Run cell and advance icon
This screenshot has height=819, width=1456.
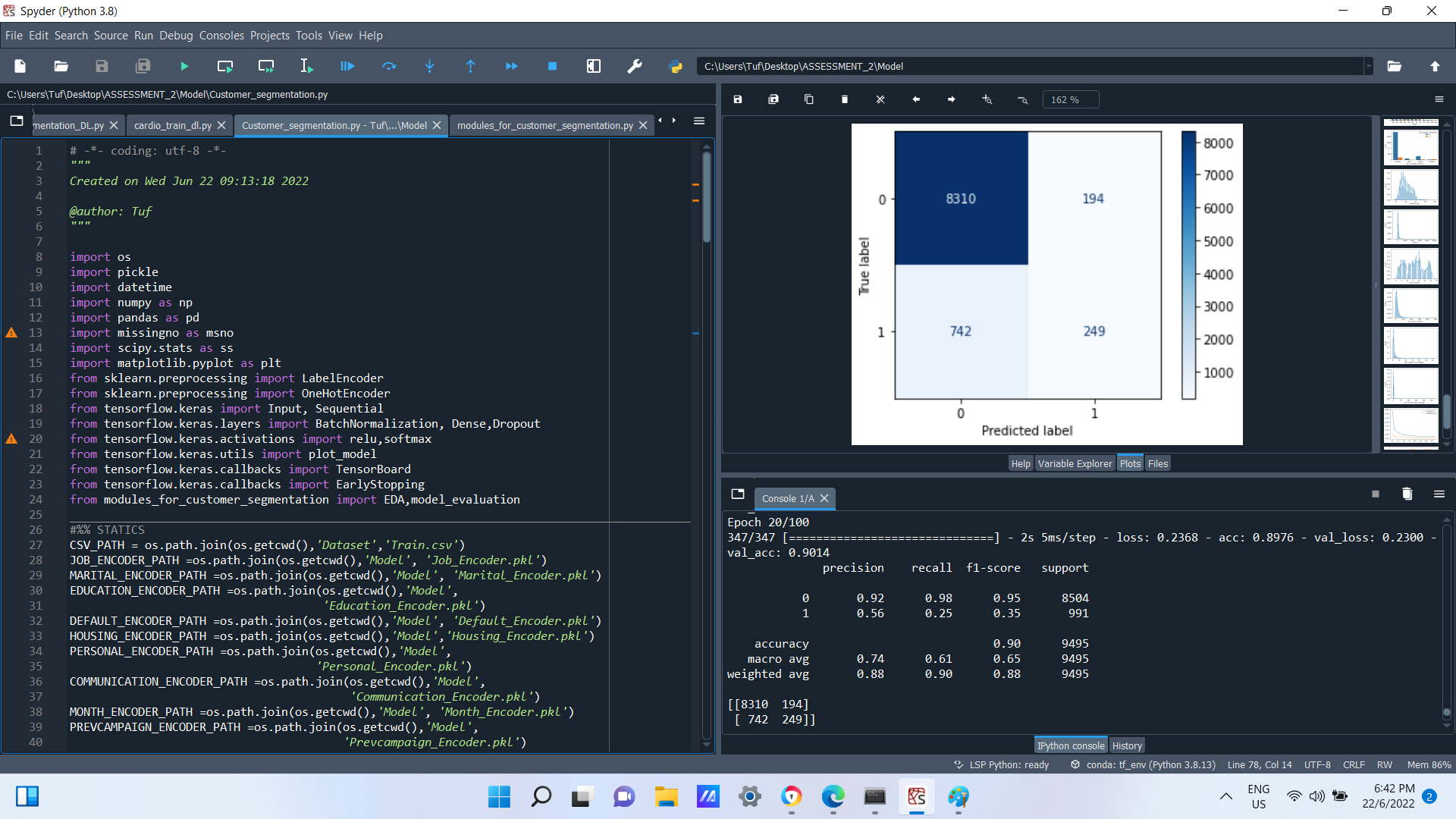tap(266, 67)
